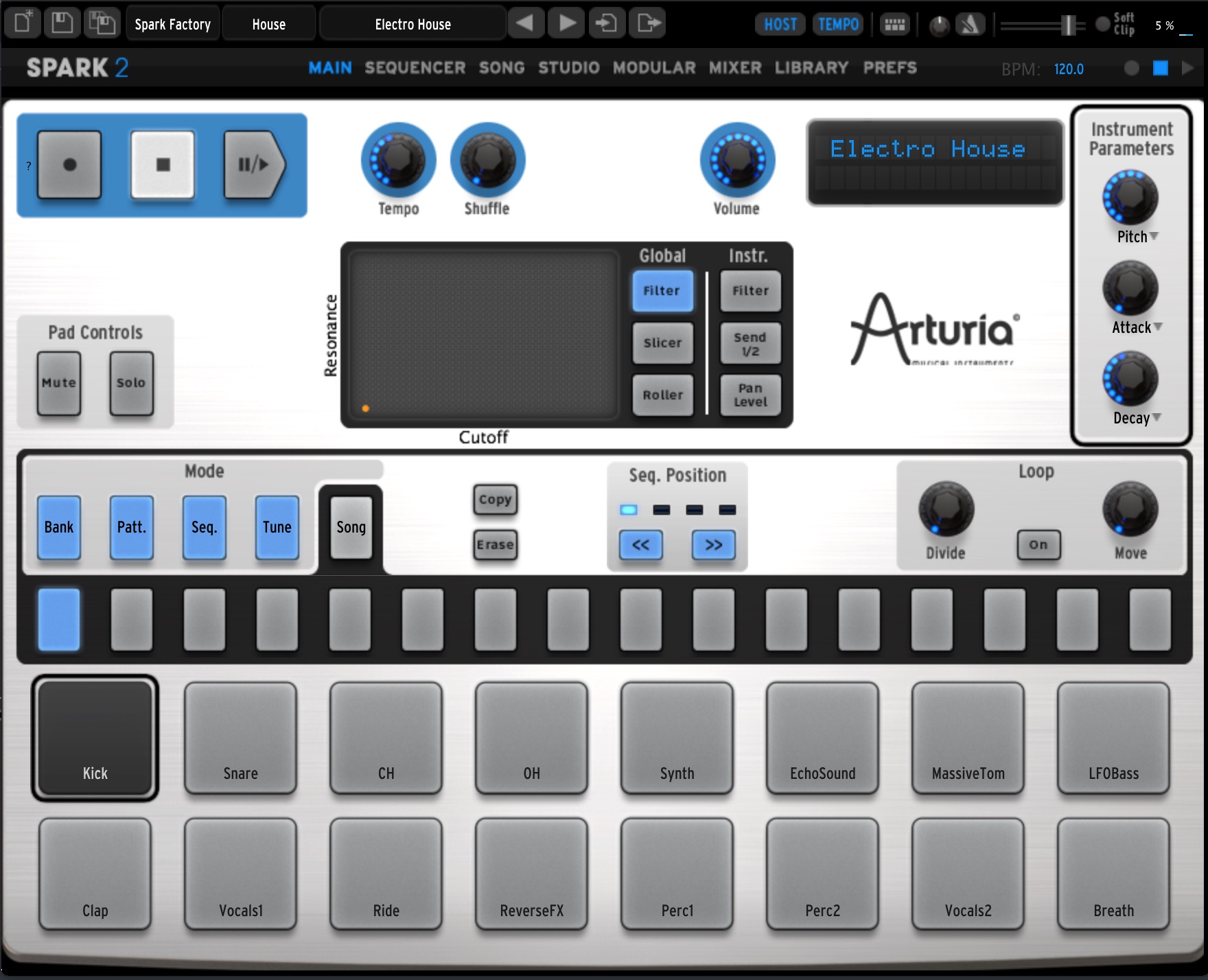This screenshot has width=1208, height=980.
Task: Click the export project icon
Action: tap(648, 23)
